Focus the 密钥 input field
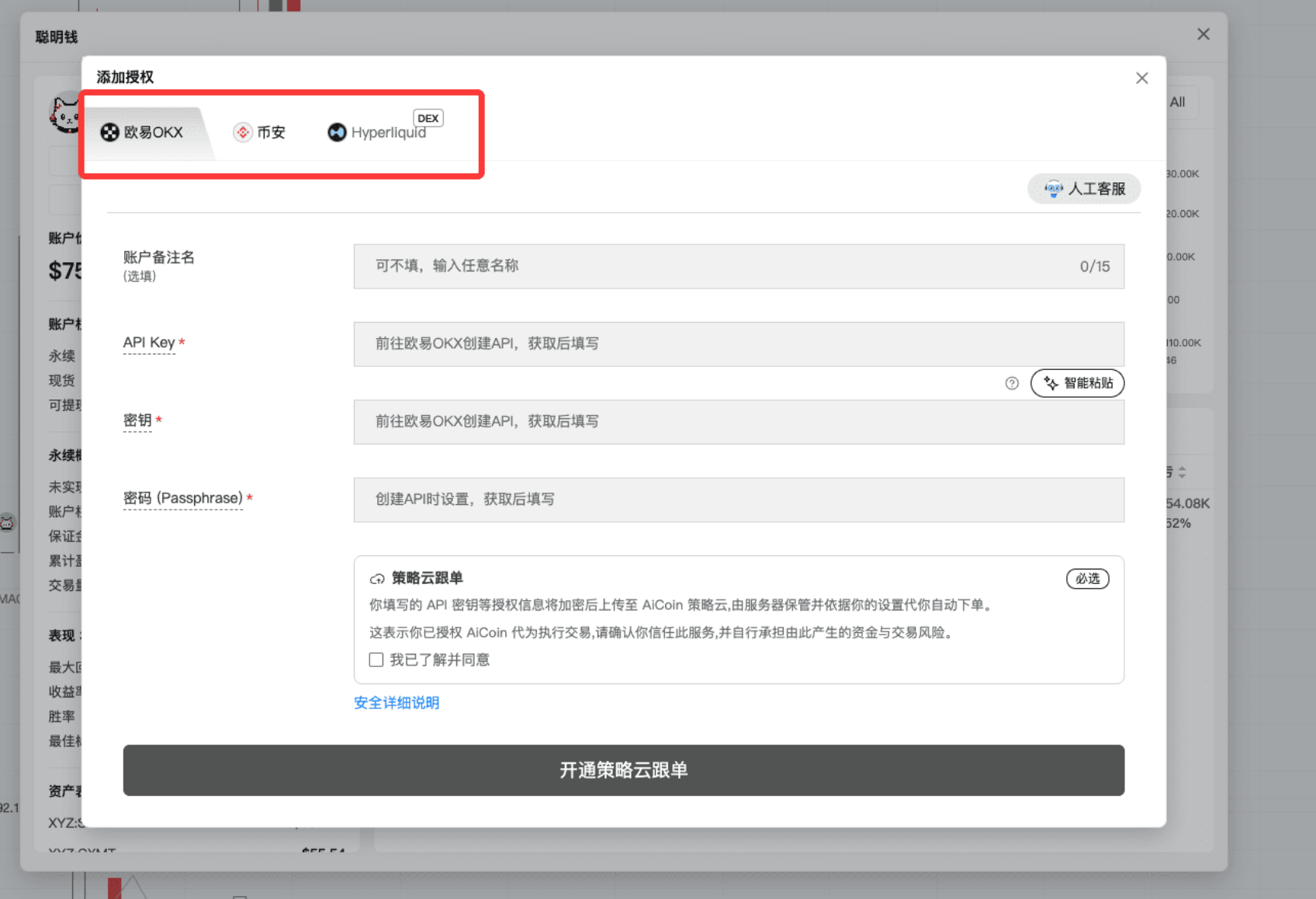The height and width of the screenshot is (899, 1316). coord(739,421)
